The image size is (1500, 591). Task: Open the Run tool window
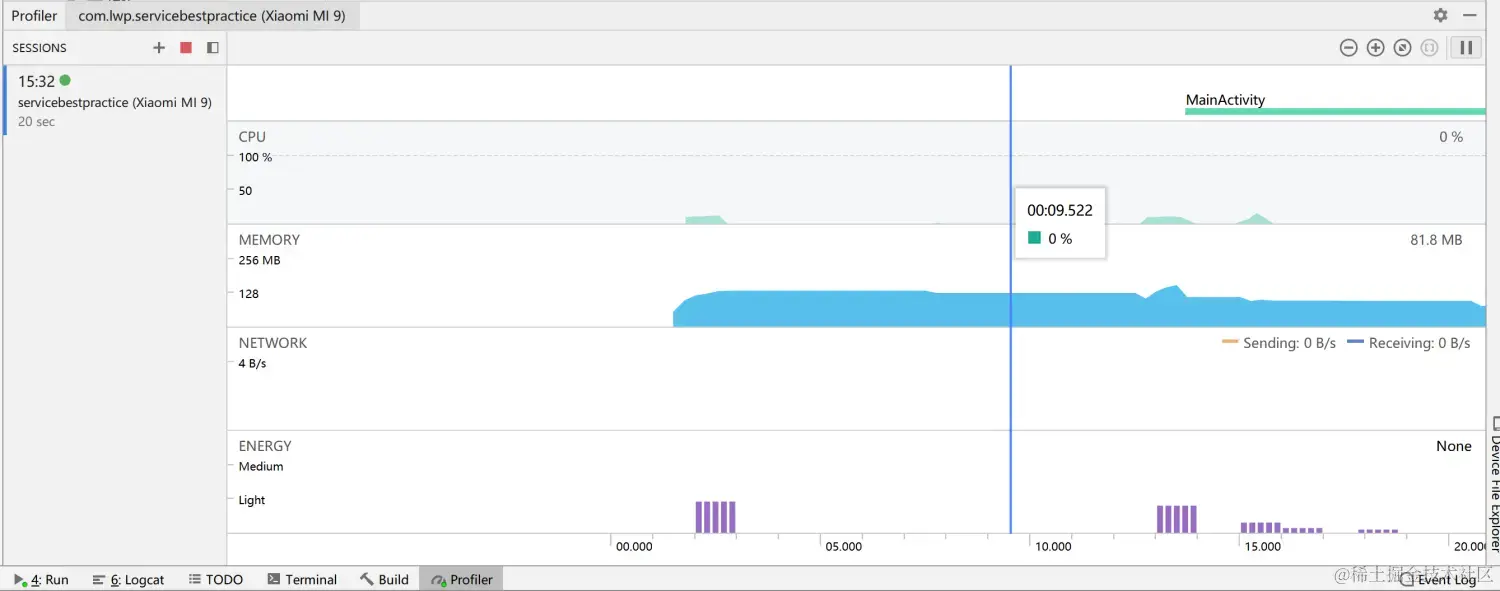[42, 579]
